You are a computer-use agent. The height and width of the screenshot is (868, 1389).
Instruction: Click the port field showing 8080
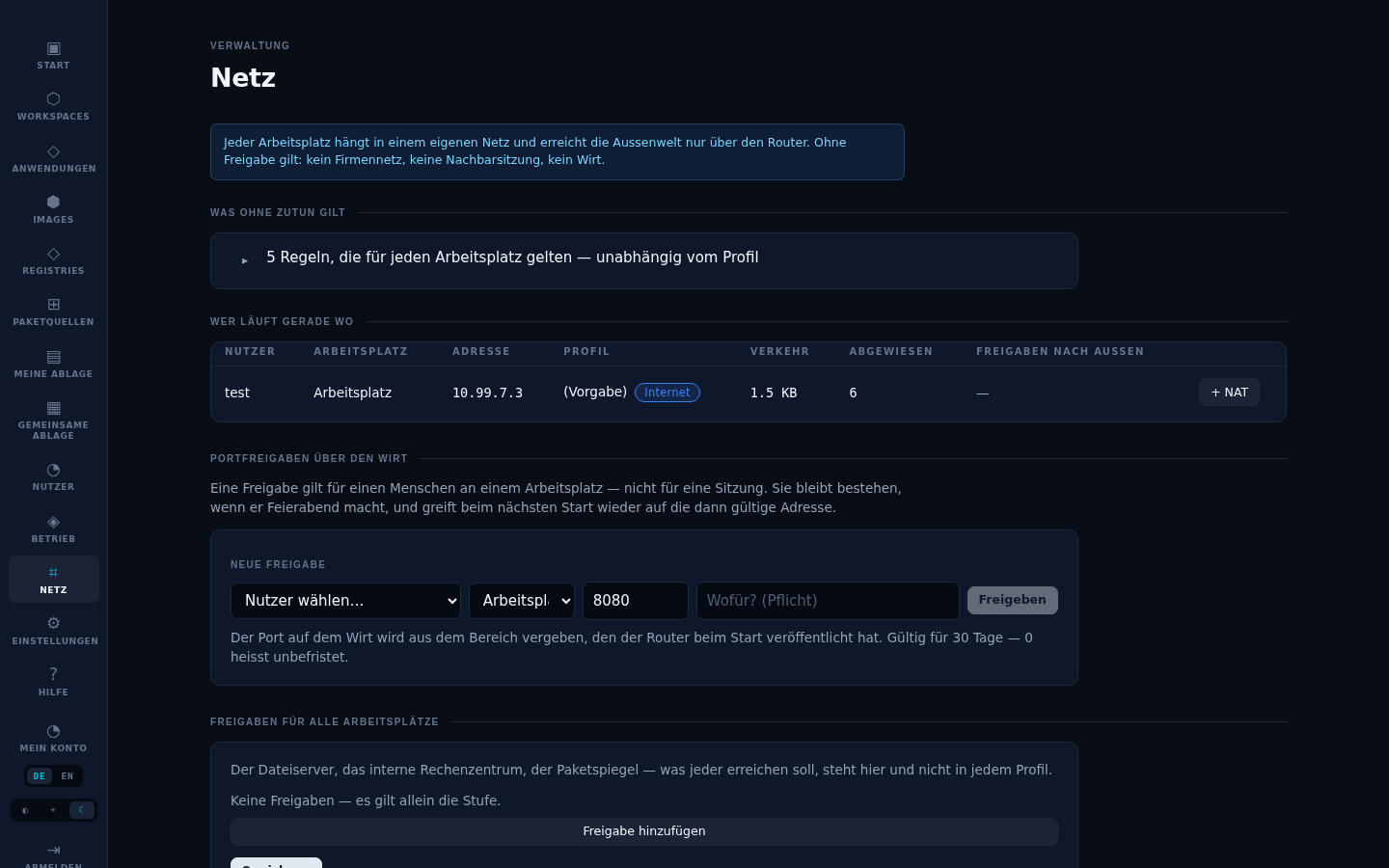(x=636, y=601)
